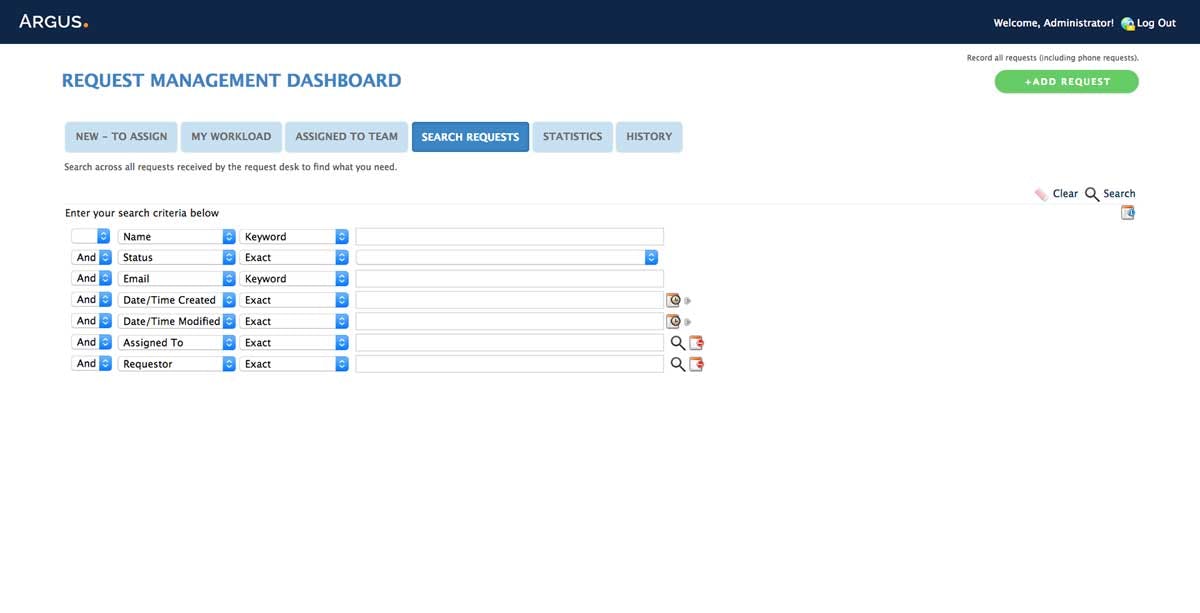1200x613 pixels.
Task: Expand the arrow beside Date/Time Modified calendar
Action: [x=690, y=320]
